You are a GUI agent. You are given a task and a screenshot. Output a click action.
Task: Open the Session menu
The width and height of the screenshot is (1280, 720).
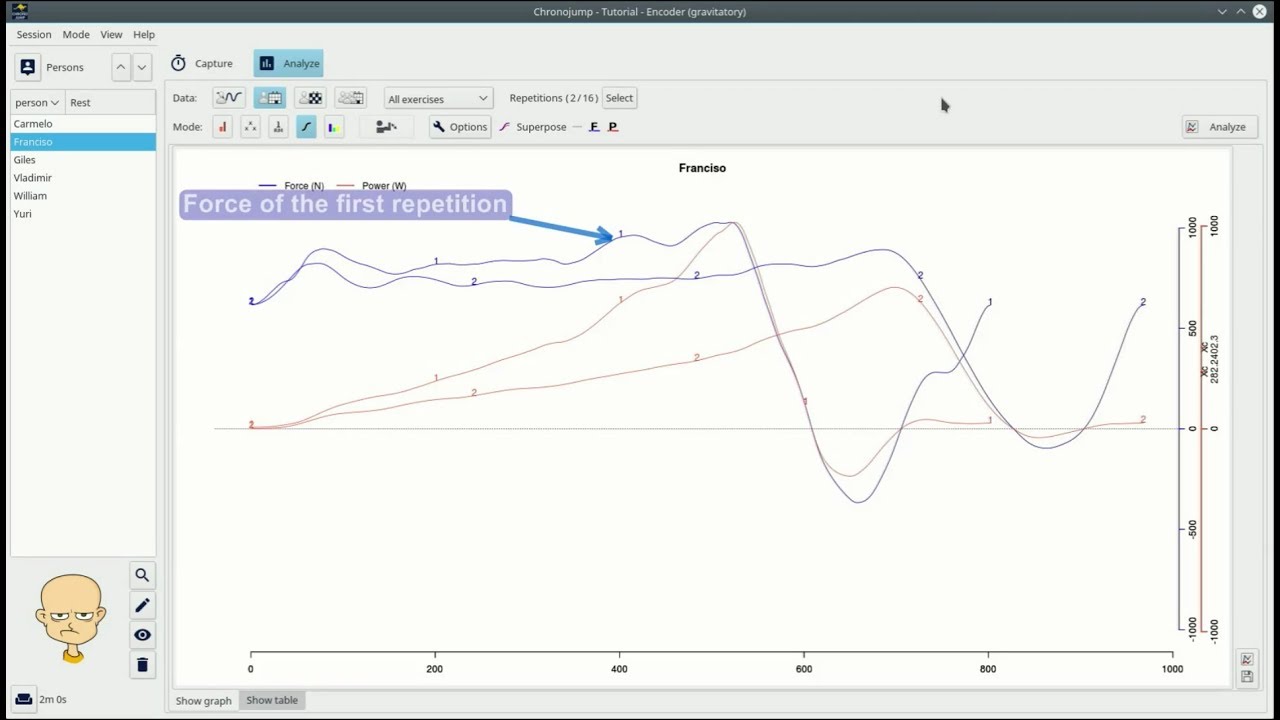pos(33,34)
